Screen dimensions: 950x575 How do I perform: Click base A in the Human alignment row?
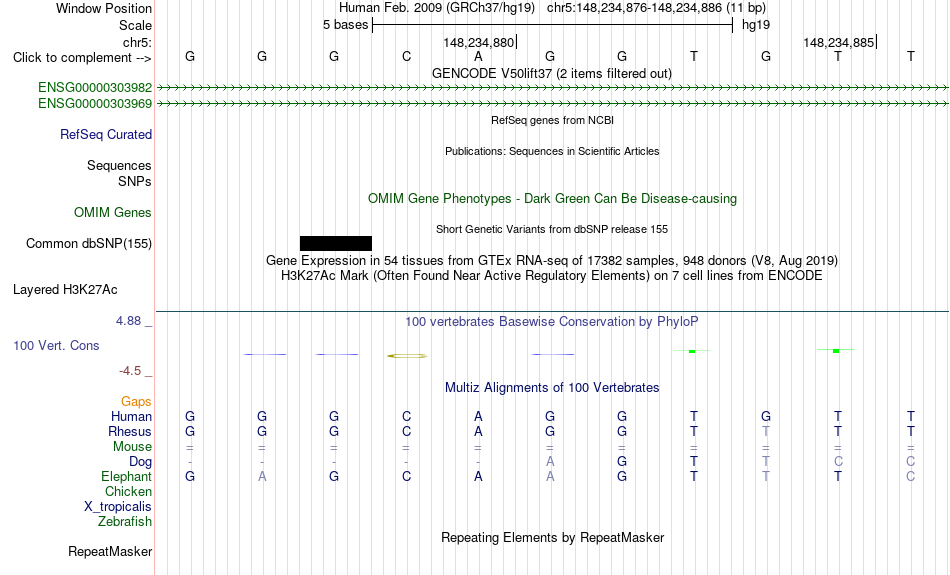coord(478,416)
